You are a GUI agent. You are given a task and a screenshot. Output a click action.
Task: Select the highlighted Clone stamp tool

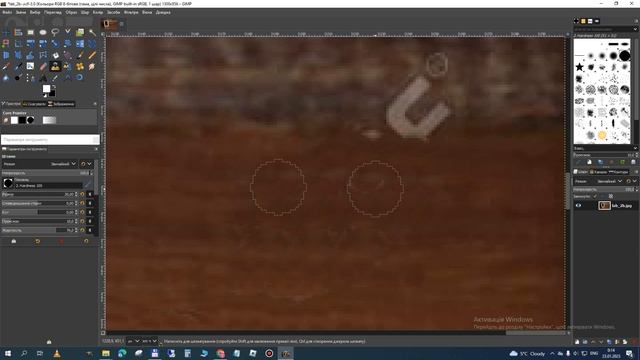coord(55,67)
